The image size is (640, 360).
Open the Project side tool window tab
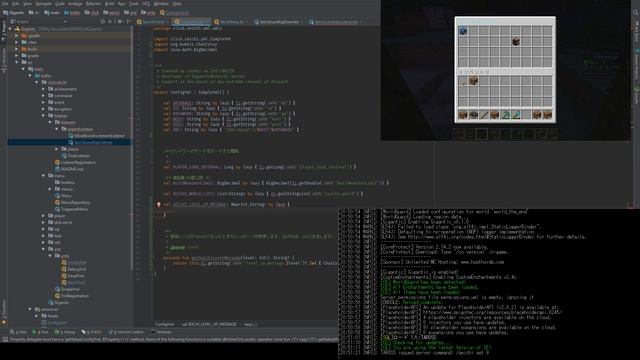[x=4, y=31]
